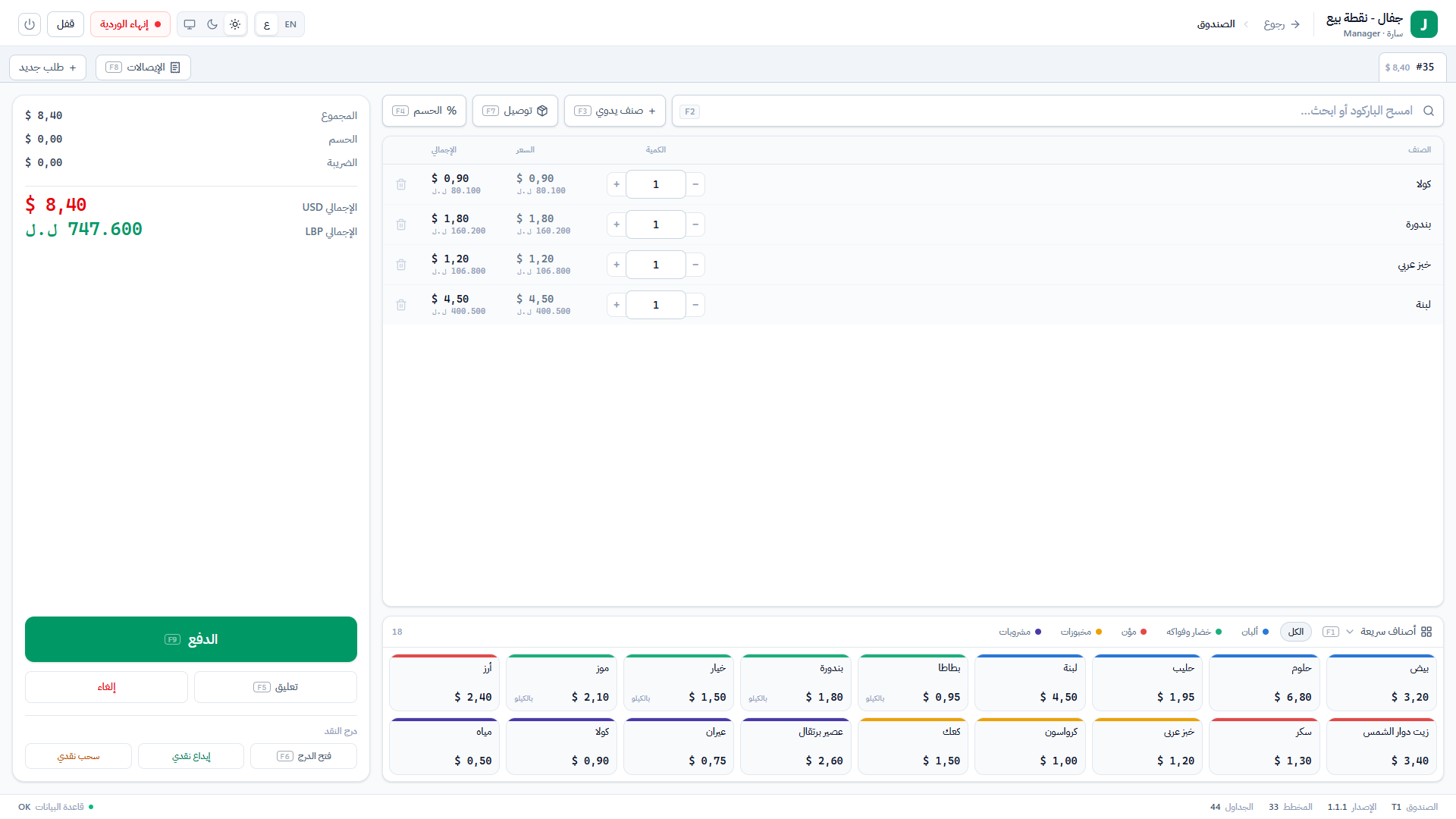Click quick items grid icon
1456x819 pixels.
1426,632
